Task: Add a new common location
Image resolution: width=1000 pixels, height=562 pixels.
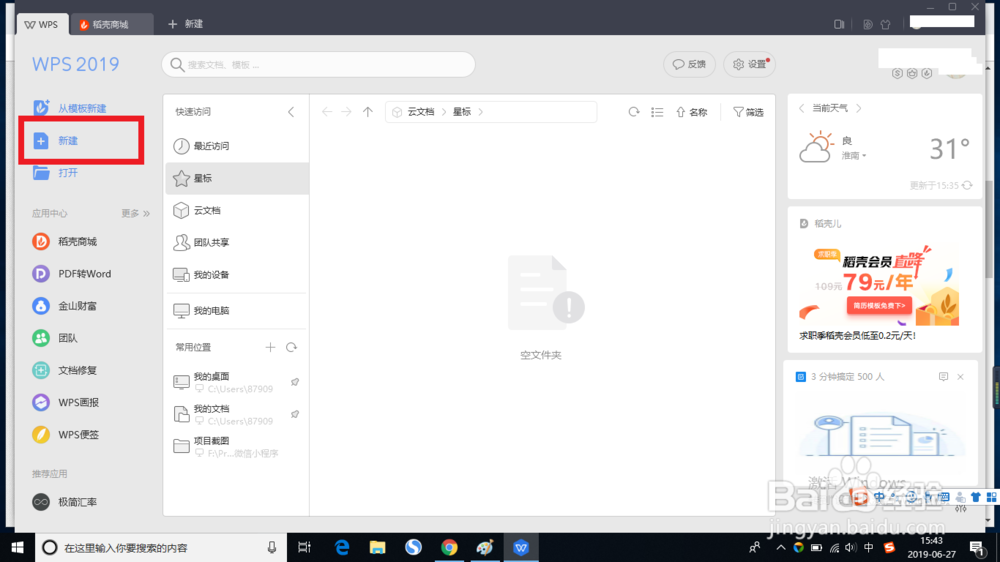Action: click(x=270, y=347)
